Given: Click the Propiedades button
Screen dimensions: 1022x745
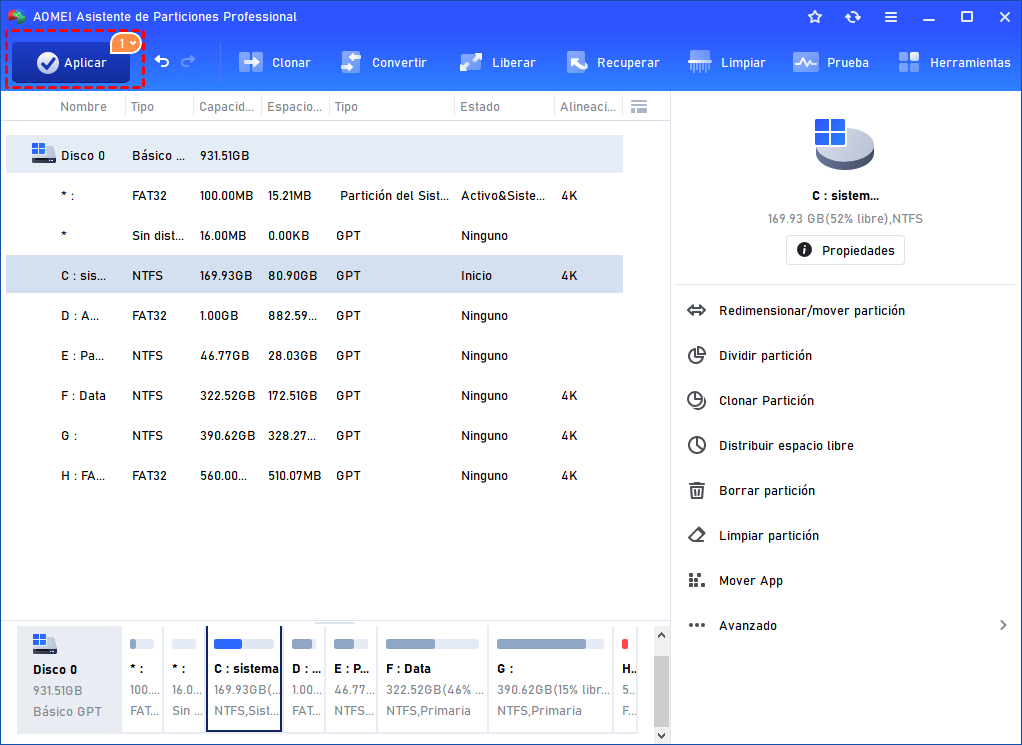Looking at the screenshot, I should tap(845, 250).
